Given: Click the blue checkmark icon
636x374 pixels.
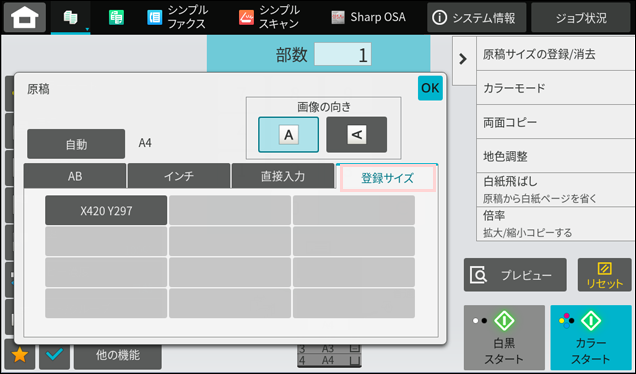Looking at the screenshot, I should (54, 355).
